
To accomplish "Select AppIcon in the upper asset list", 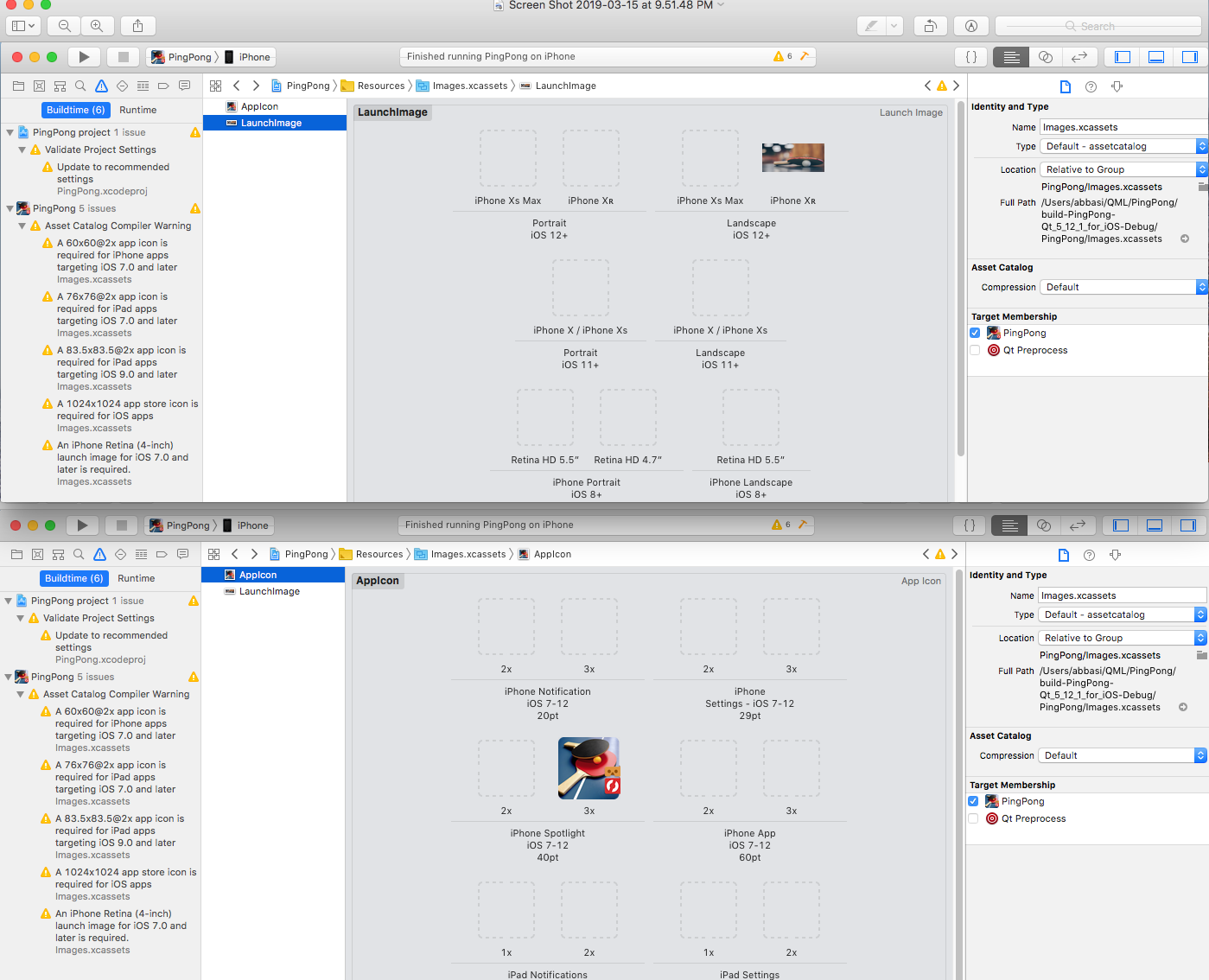I will (275, 106).
